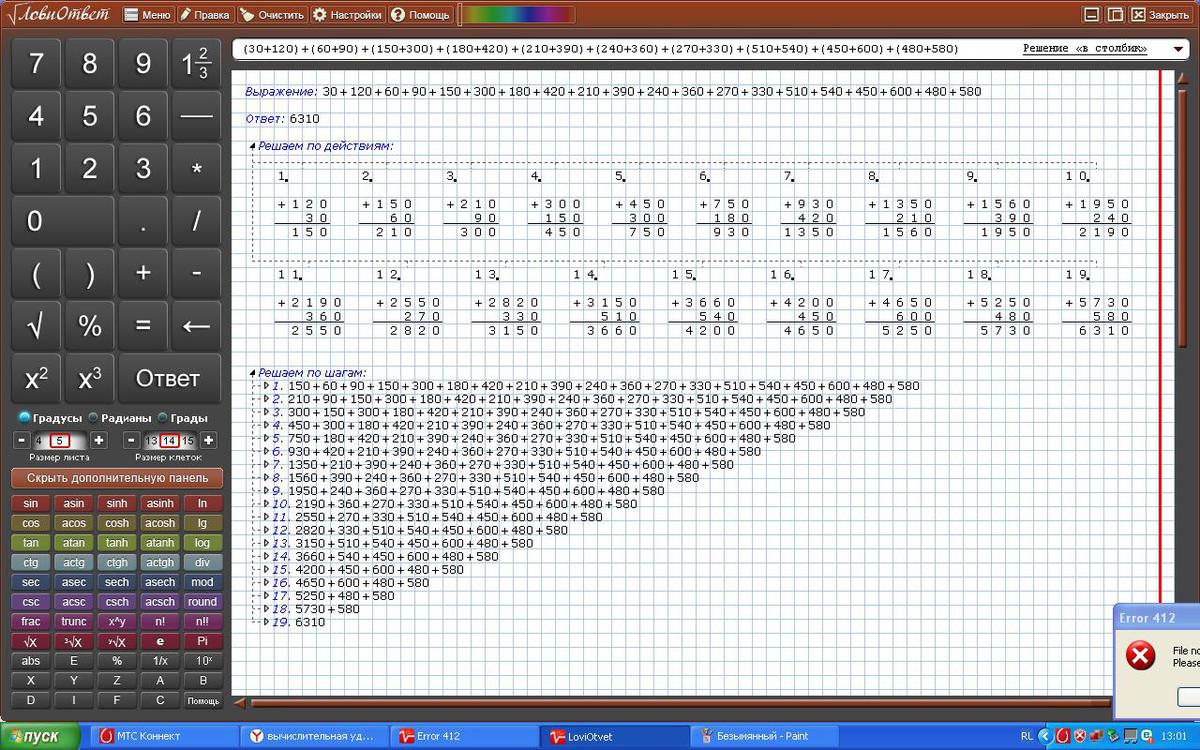This screenshot has width=1200, height=750.
Task: Collapse the 'Решаем по шагам' section
Action: pyautogui.click(x=252, y=373)
